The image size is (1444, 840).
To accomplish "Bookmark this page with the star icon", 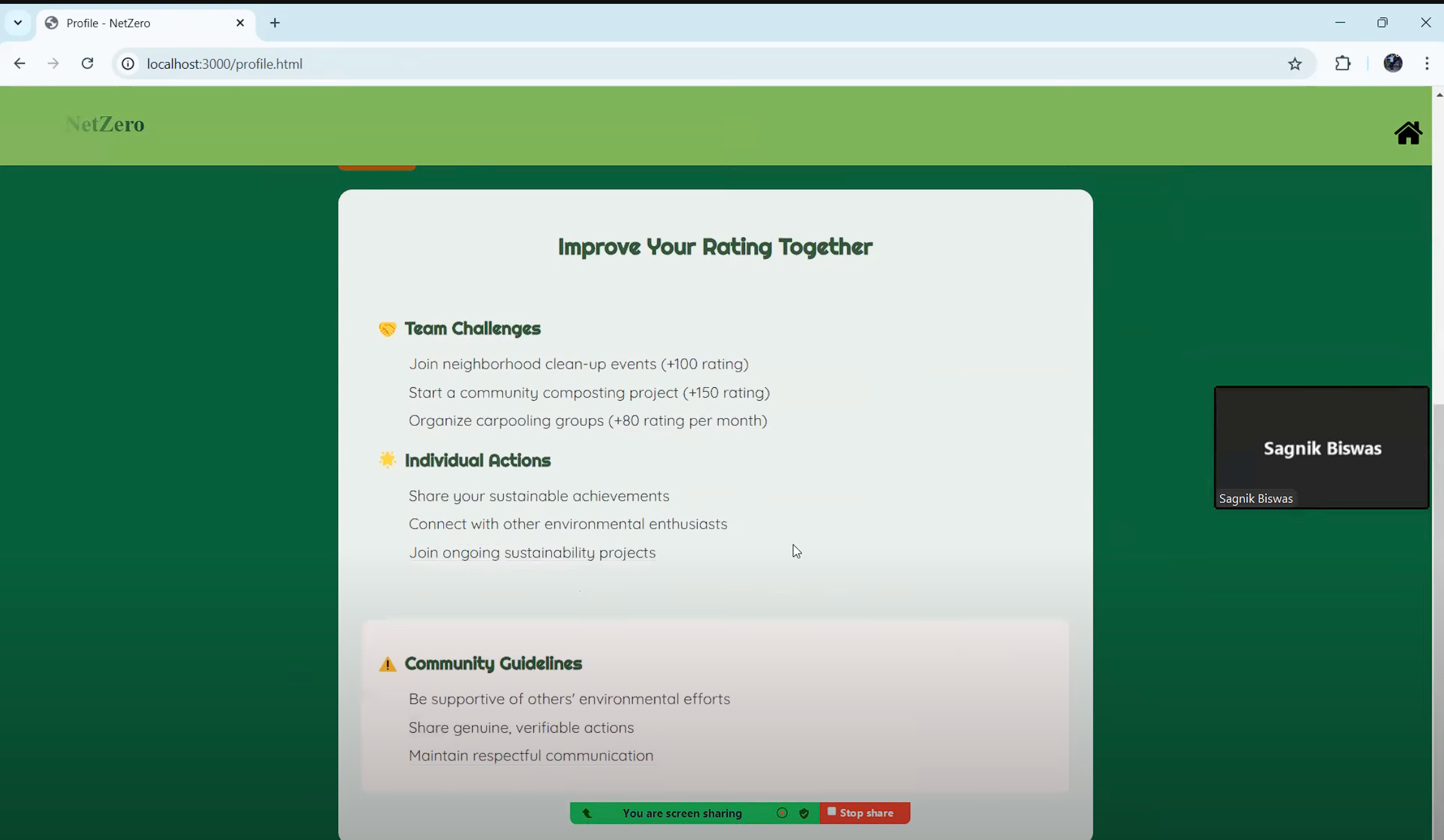I will 1294,64.
